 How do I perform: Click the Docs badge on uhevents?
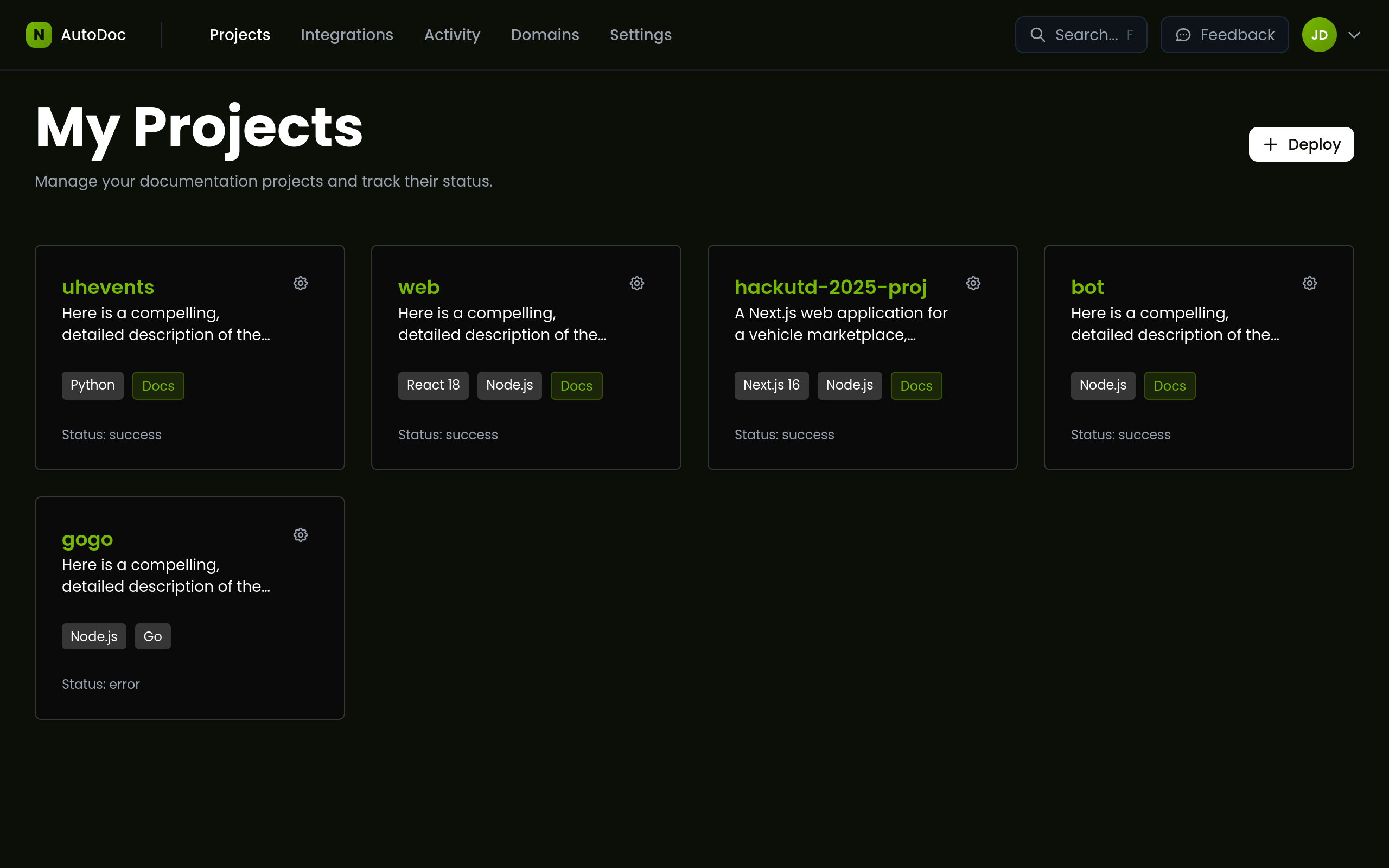coord(158,386)
